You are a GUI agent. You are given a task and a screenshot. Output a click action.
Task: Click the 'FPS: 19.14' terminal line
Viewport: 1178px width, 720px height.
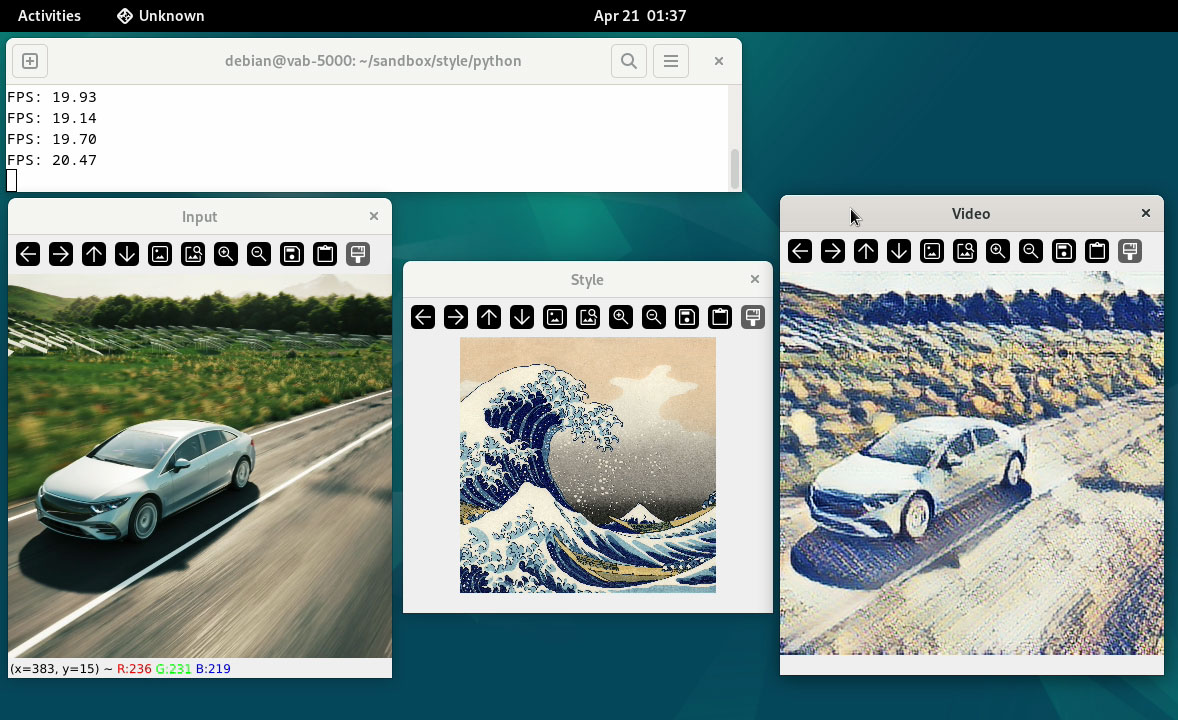[52, 118]
